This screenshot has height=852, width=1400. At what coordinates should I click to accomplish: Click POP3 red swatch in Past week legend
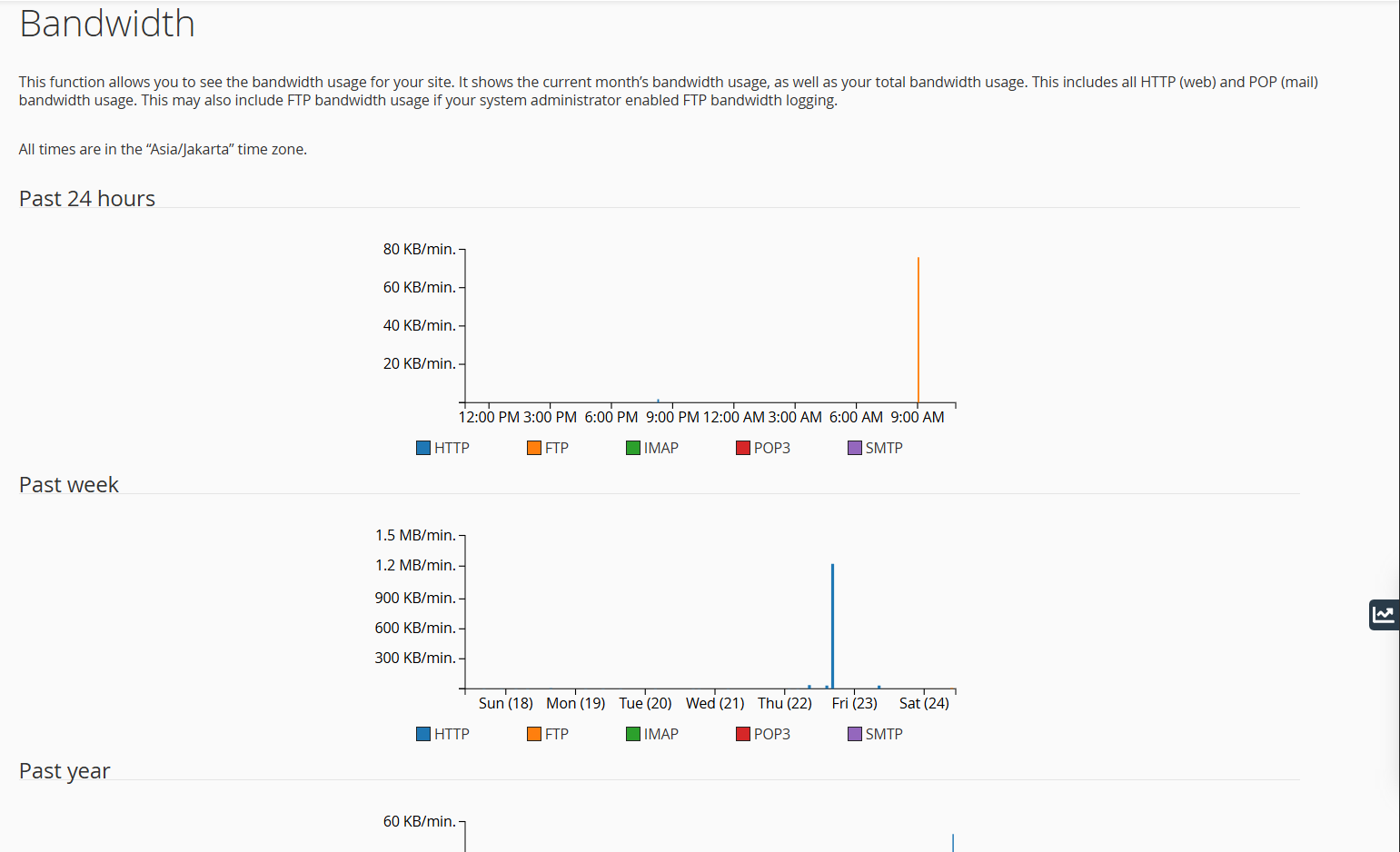(743, 734)
